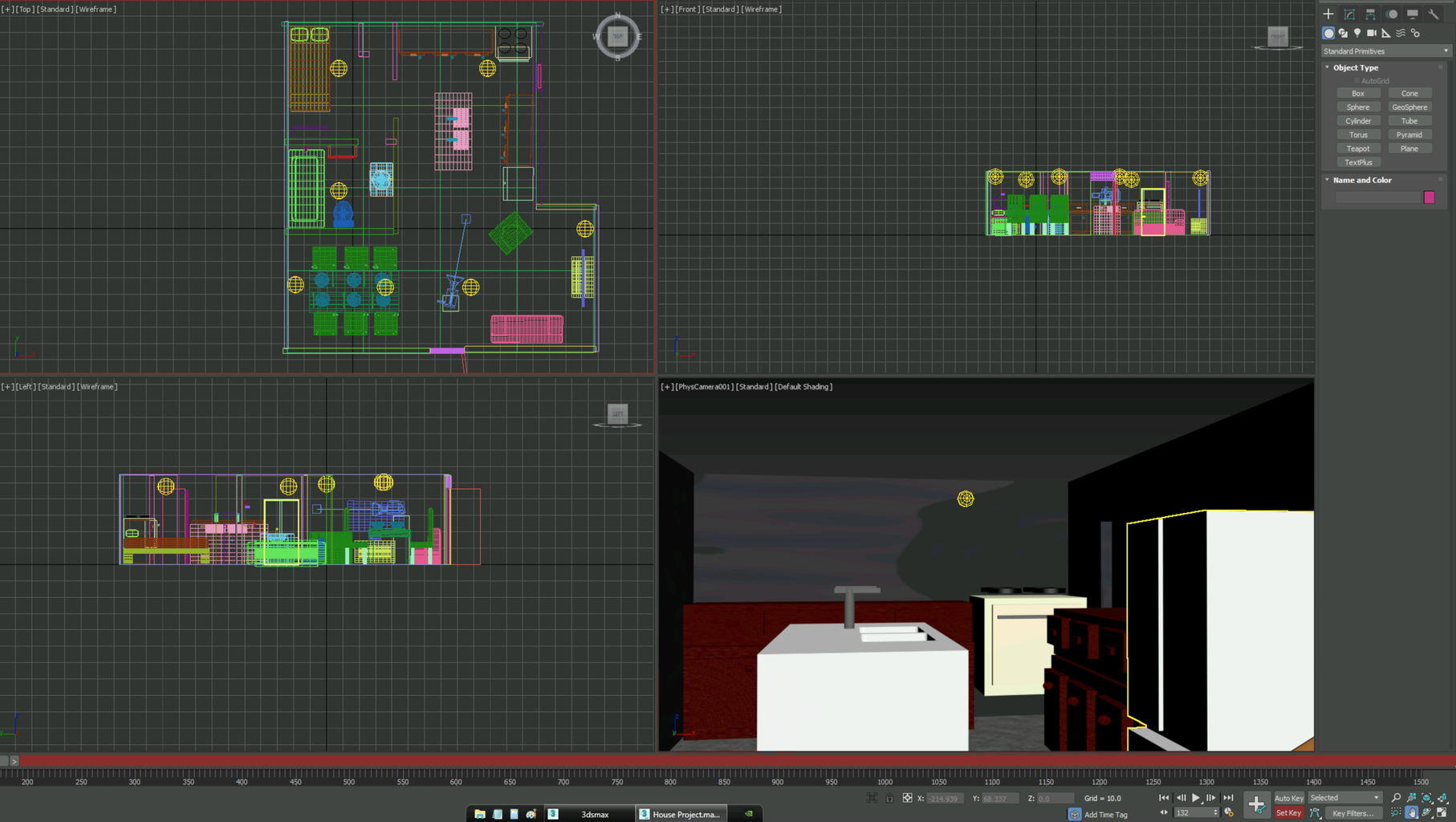Click the Set Keys large plus button
Viewport: 1456px width, 822px height.
(1256, 804)
